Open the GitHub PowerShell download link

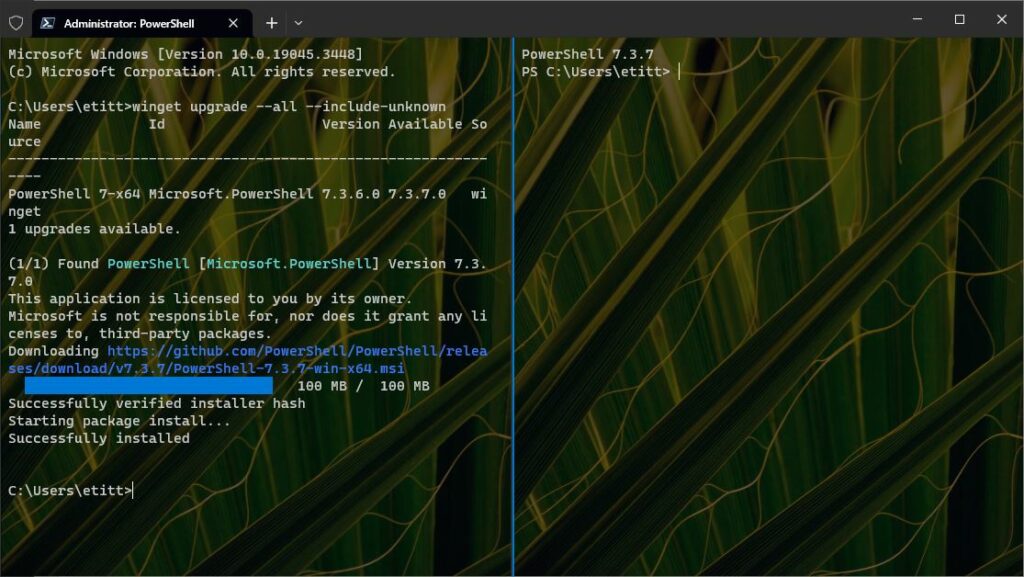(x=248, y=360)
